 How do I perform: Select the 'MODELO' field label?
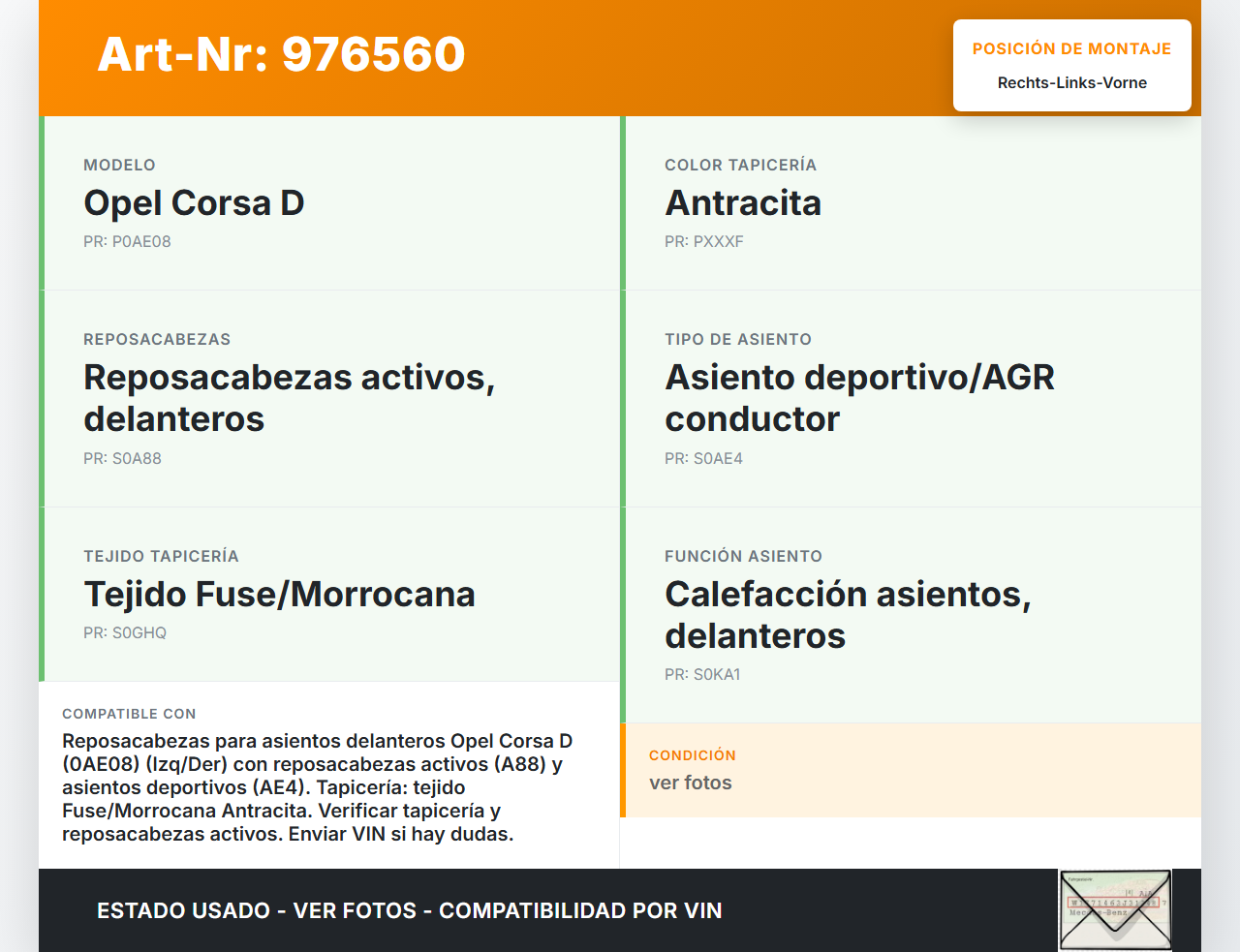tap(119, 165)
